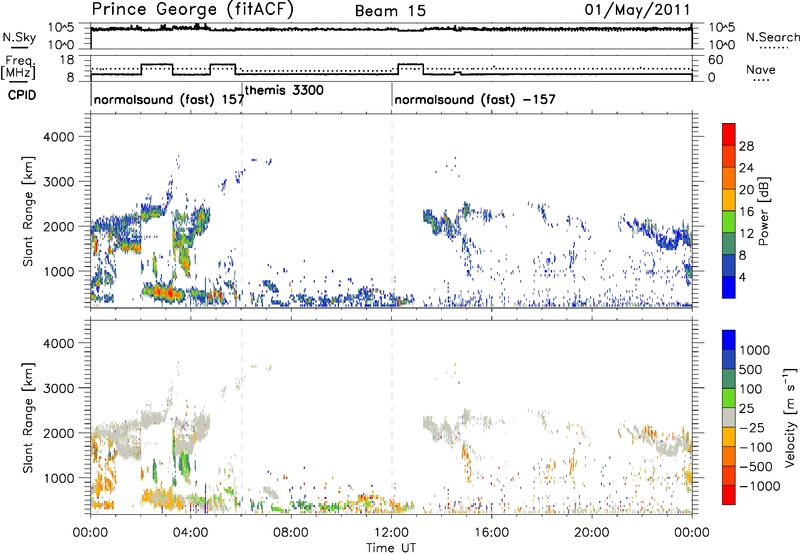Click the 'Nave' legend label

761,70
